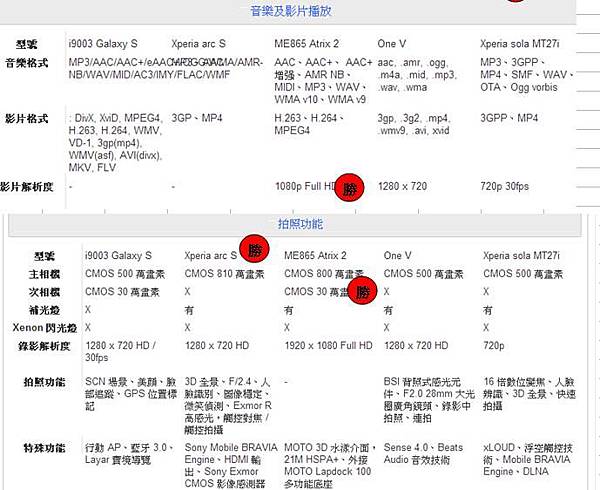
Task: Open the 音樂及影片播放 section header
Action: 291,11
